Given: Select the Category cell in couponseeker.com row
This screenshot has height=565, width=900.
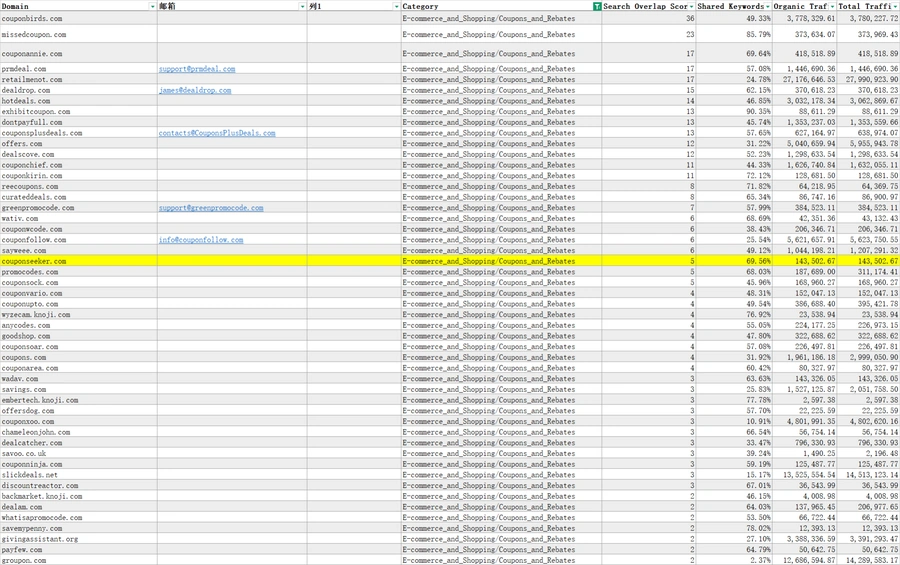Looking at the screenshot, I should click(x=501, y=261).
